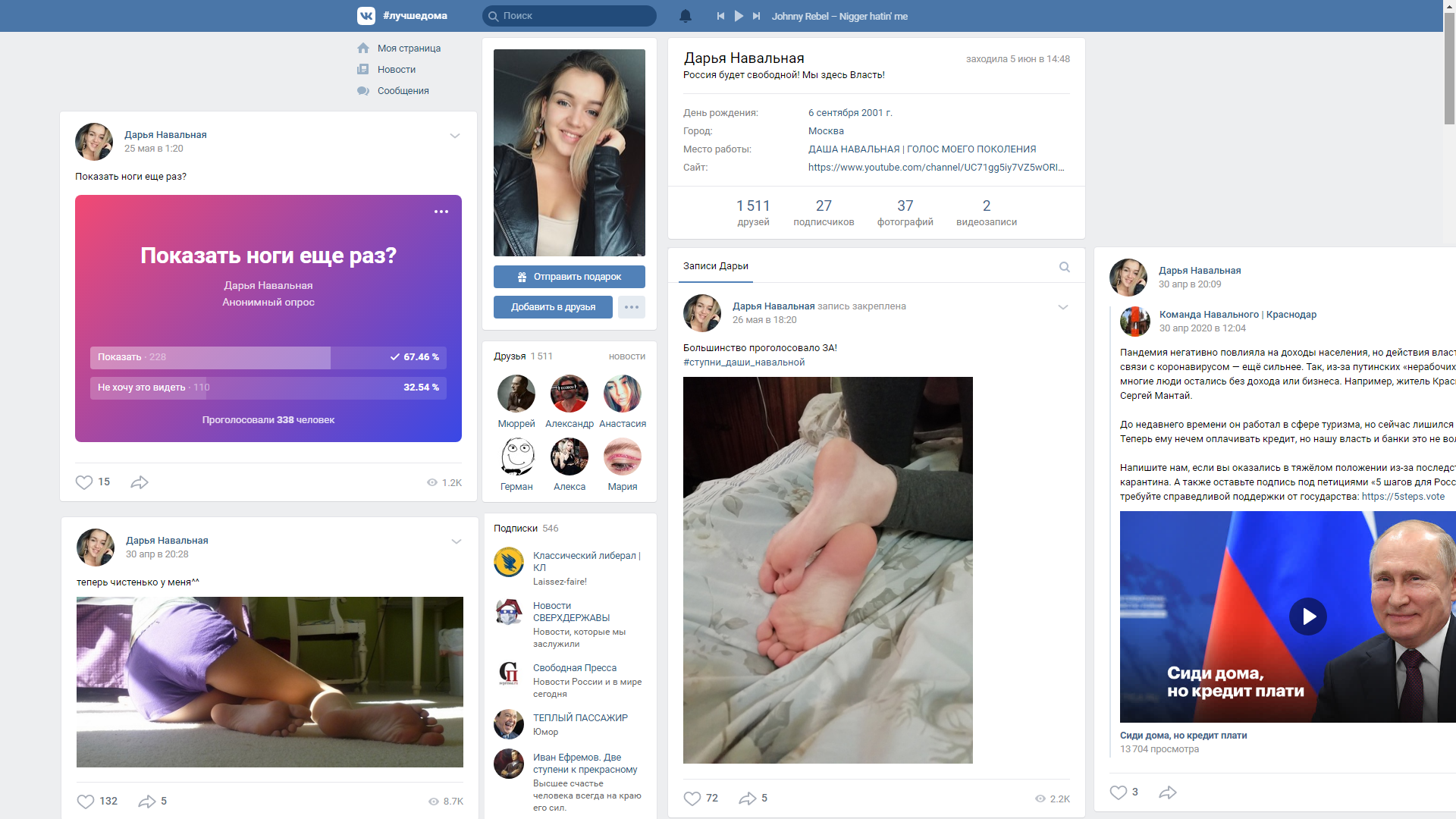The image size is (1456, 819).
Task: Select poll option Не хочу это видеть
Action: (x=268, y=388)
